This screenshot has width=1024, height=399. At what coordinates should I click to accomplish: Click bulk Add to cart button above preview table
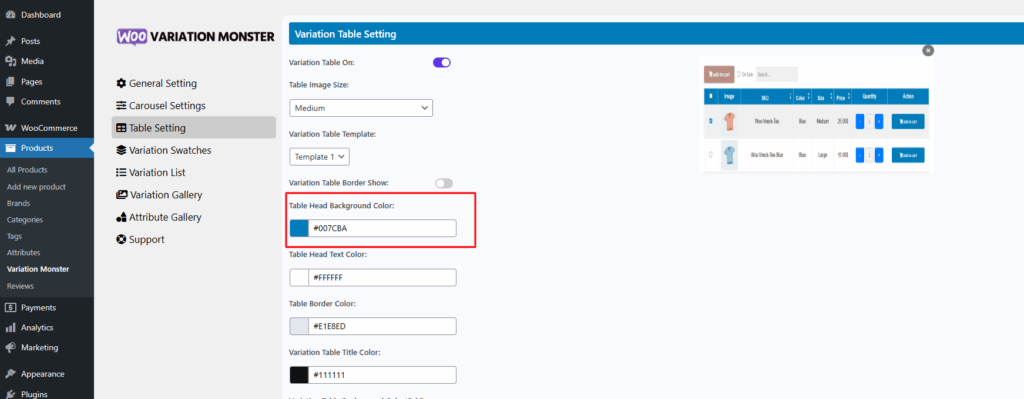pyautogui.click(x=720, y=74)
